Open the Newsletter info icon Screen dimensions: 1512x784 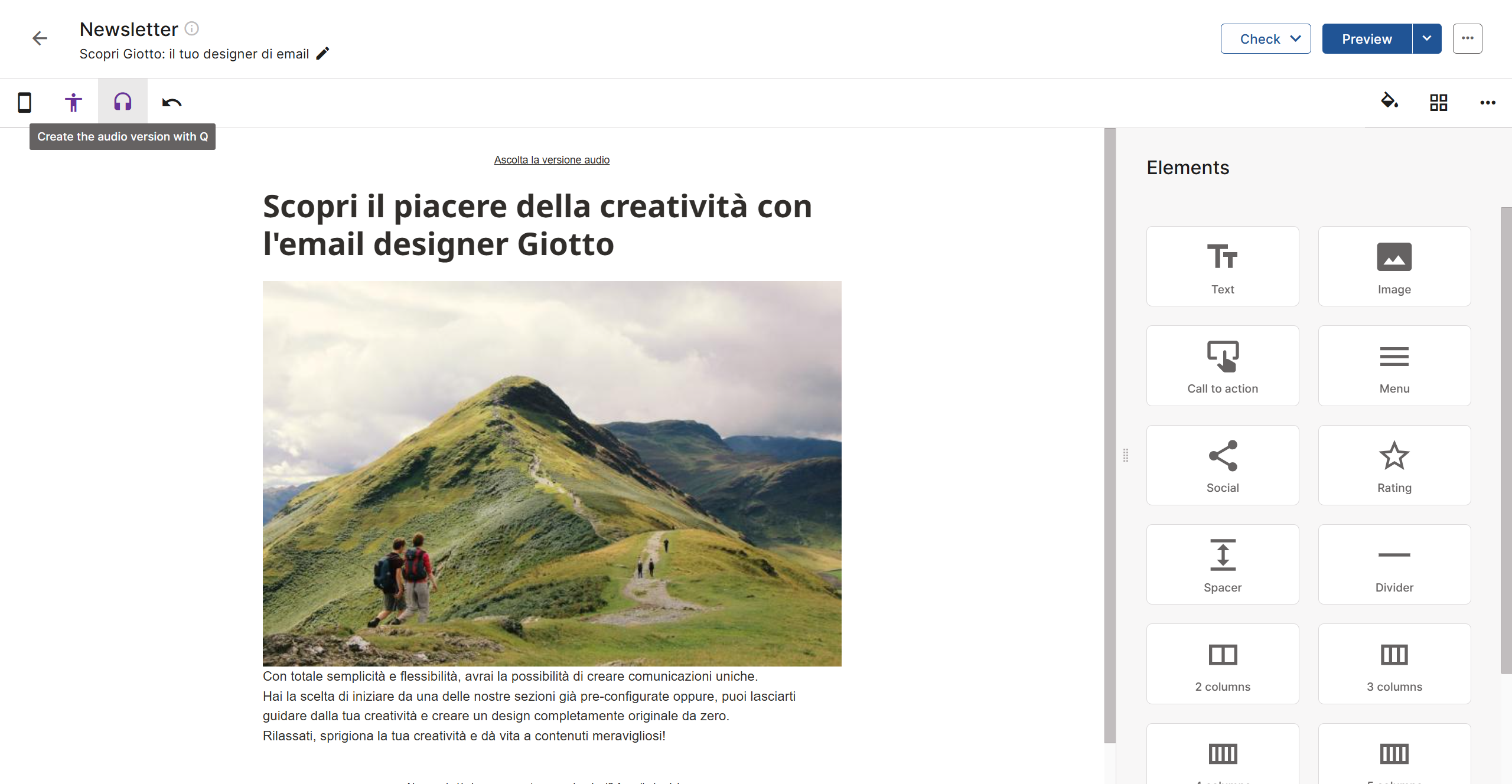tap(192, 28)
